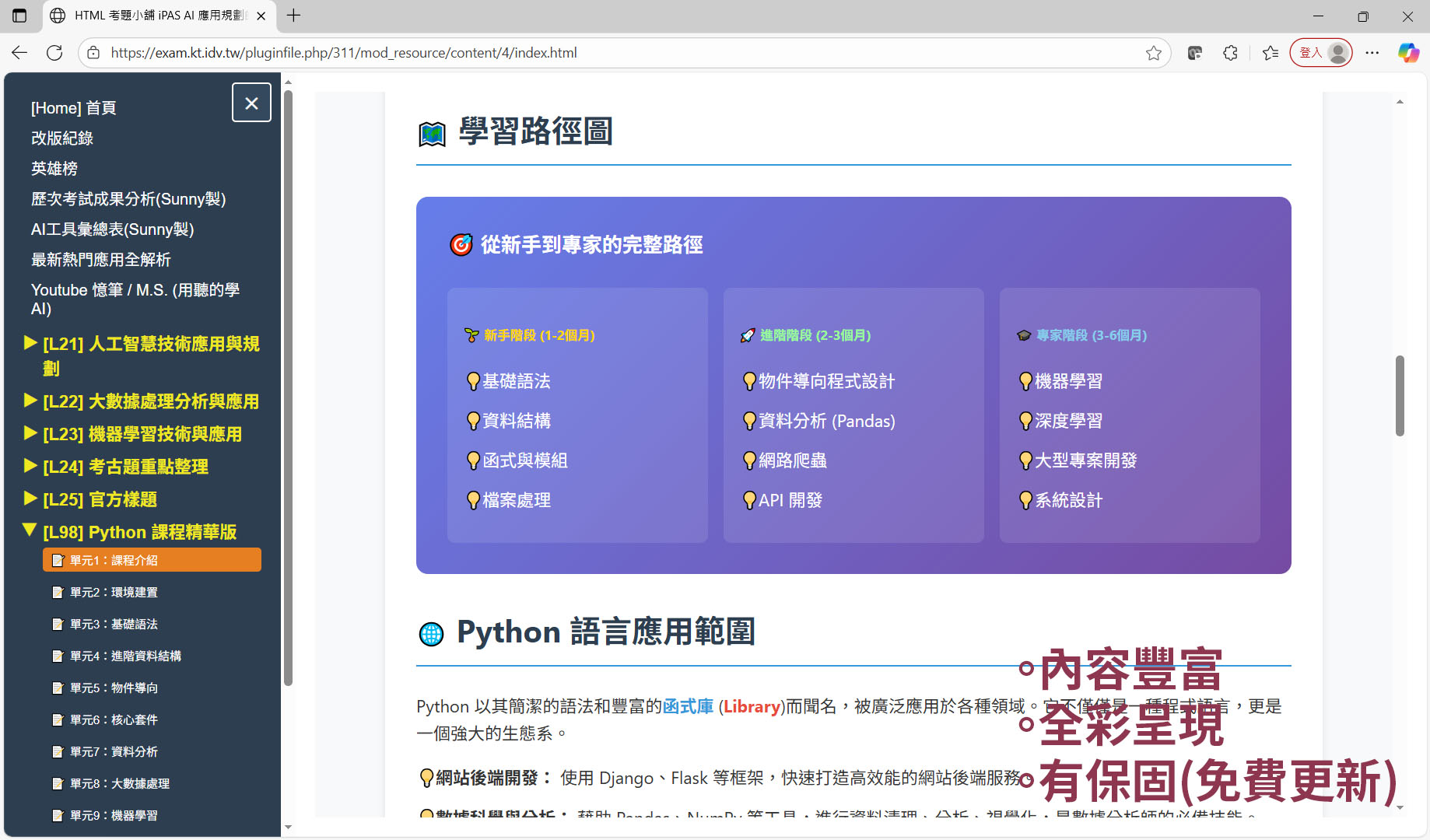Open browser settings three-dot menu
The image size is (1430, 840).
(1372, 53)
